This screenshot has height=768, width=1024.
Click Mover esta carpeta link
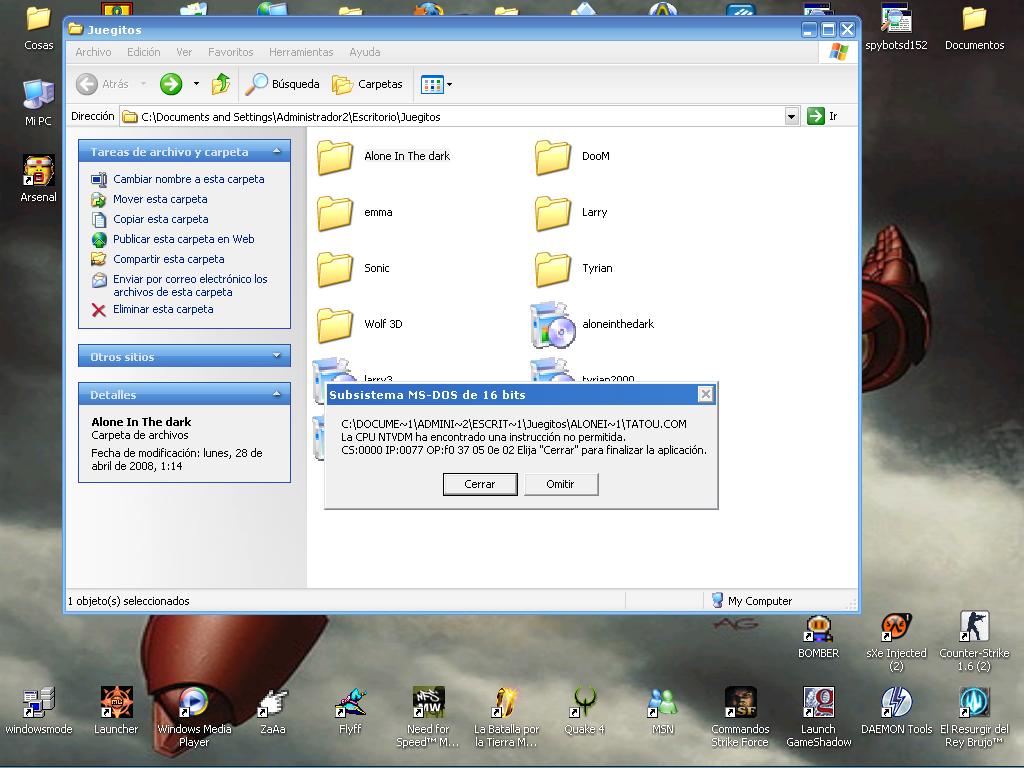pyautogui.click(x=160, y=199)
